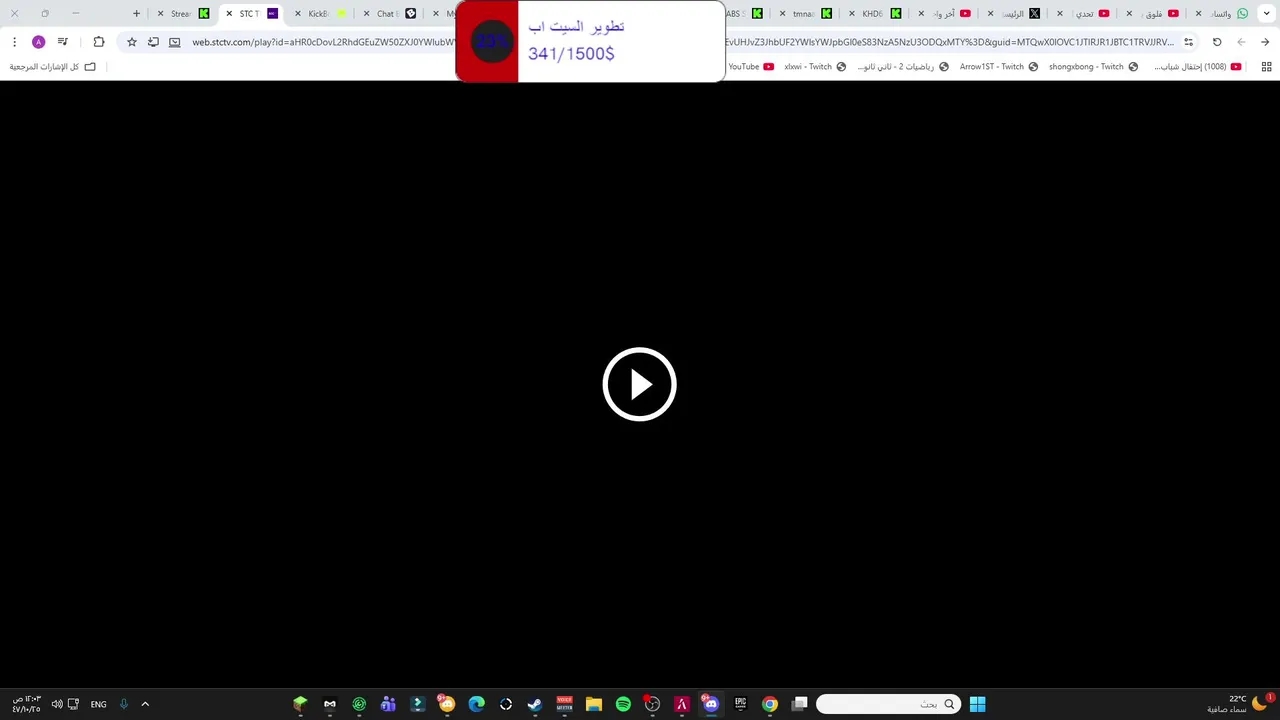Open the media controls icon

coord(62,42)
